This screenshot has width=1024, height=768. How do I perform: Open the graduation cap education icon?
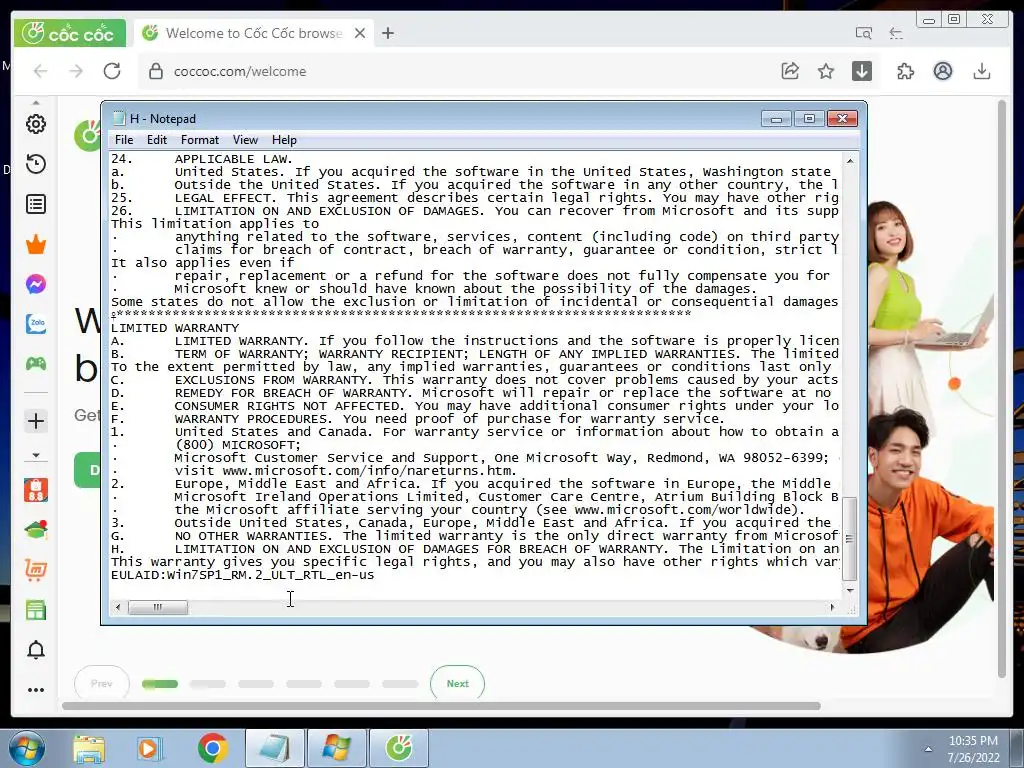pyautogui.click(x=36, y=530)
